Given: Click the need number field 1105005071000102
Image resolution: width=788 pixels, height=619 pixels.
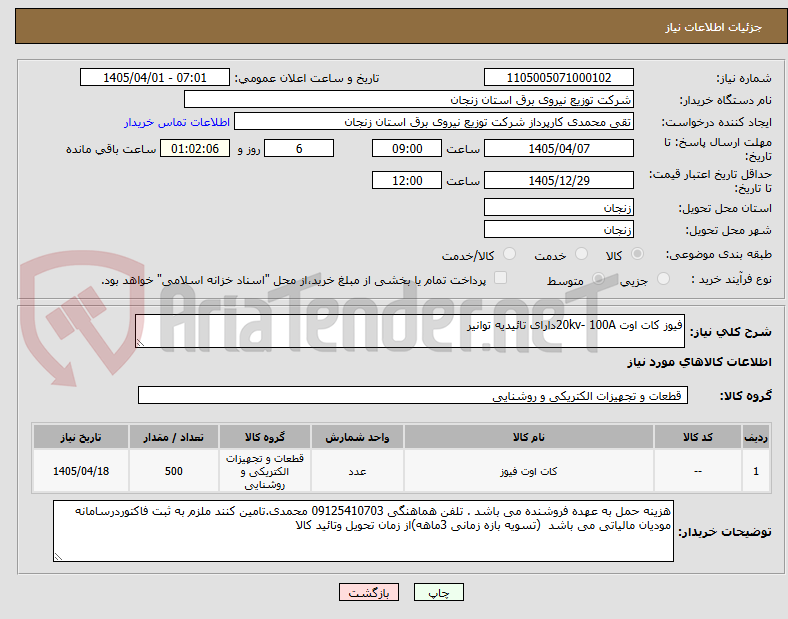Looking at the screenshot, I should pyautogui.click(x=559, y=77).
